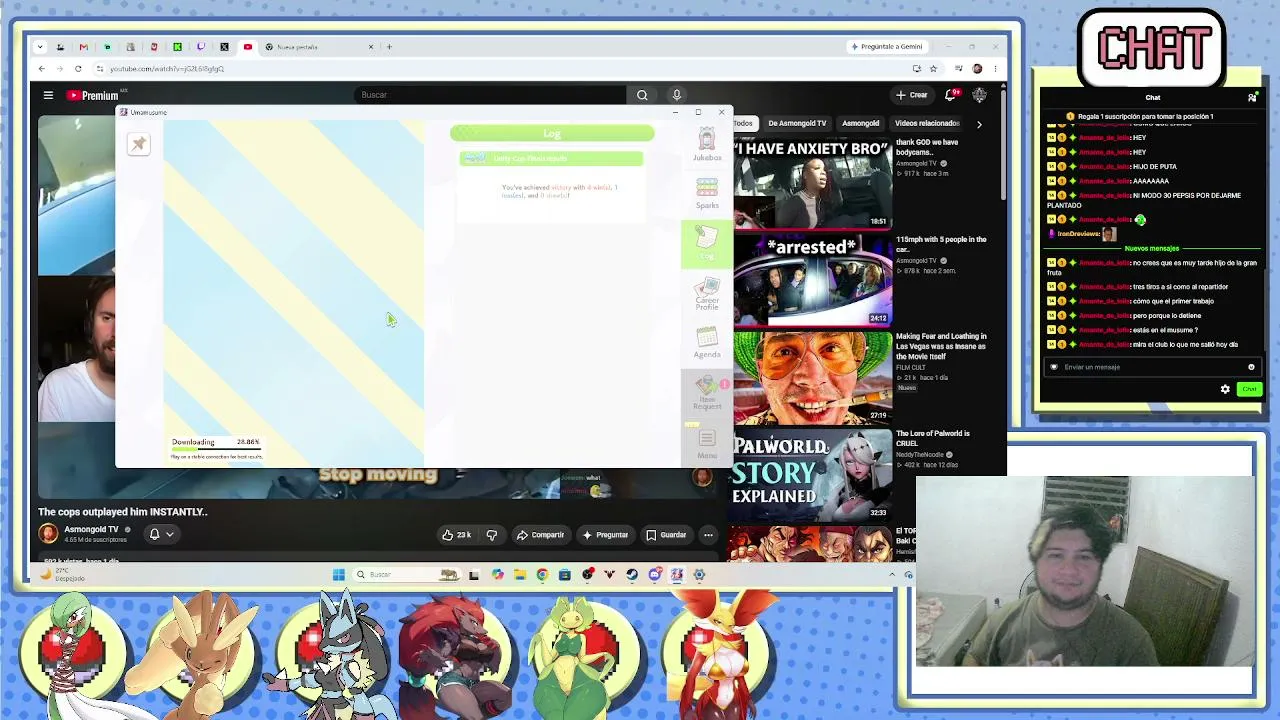Start voice search with microphone icon
The image size is (1280, 720).
[677, 95]
